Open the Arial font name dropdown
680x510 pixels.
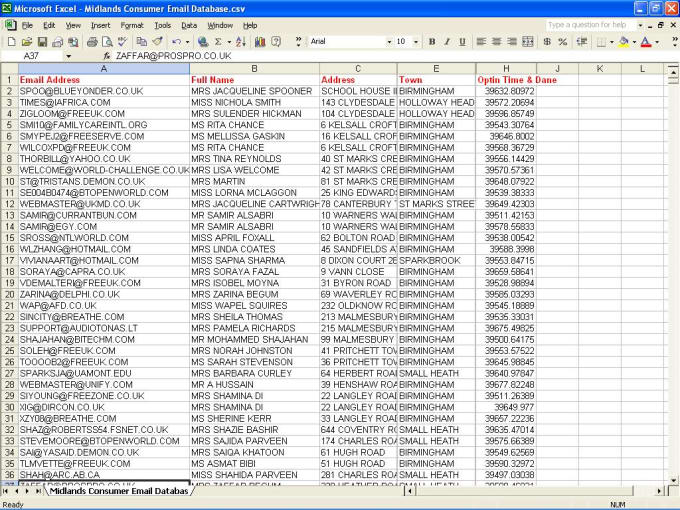pos(386,42)
